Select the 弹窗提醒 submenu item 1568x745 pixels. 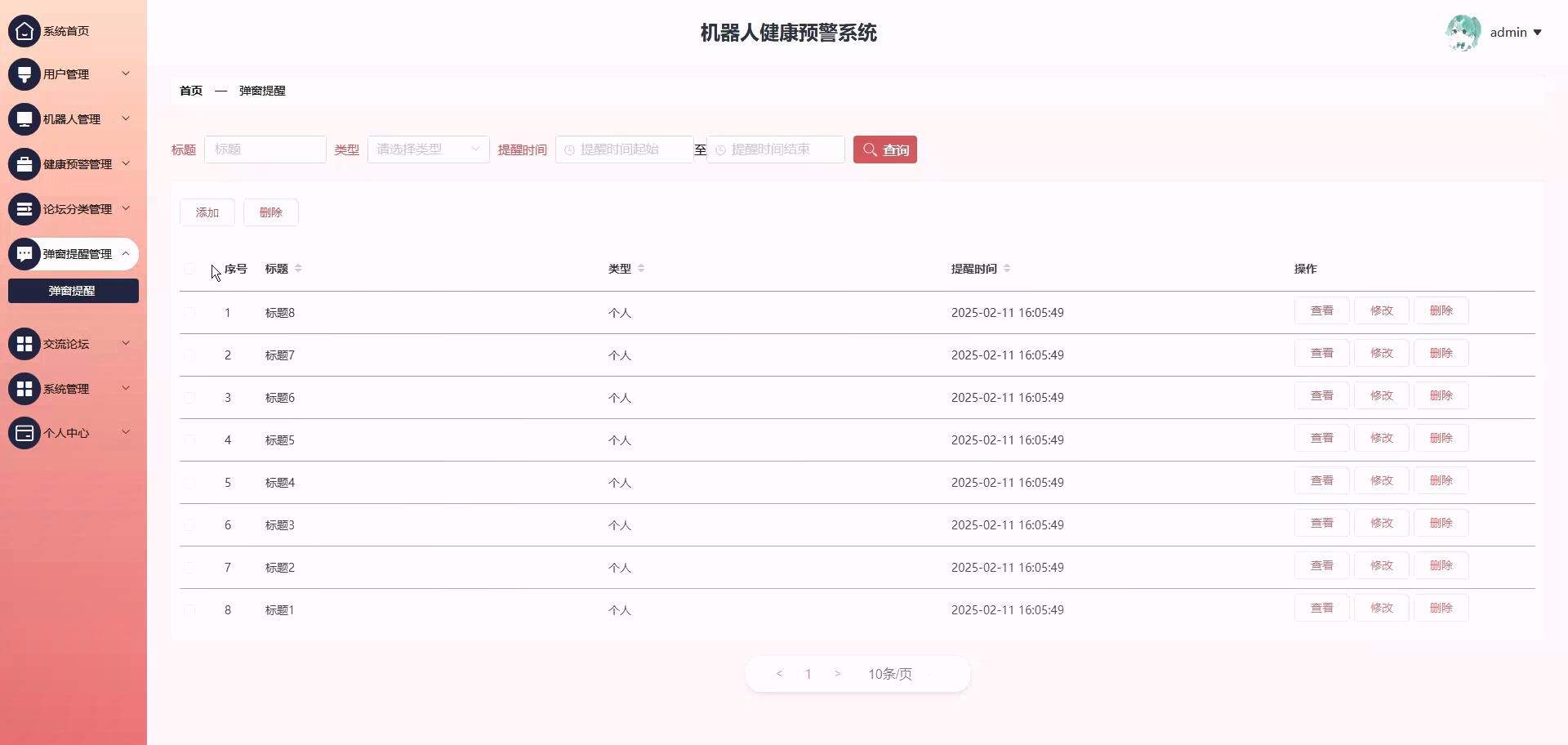pos(73,291)
